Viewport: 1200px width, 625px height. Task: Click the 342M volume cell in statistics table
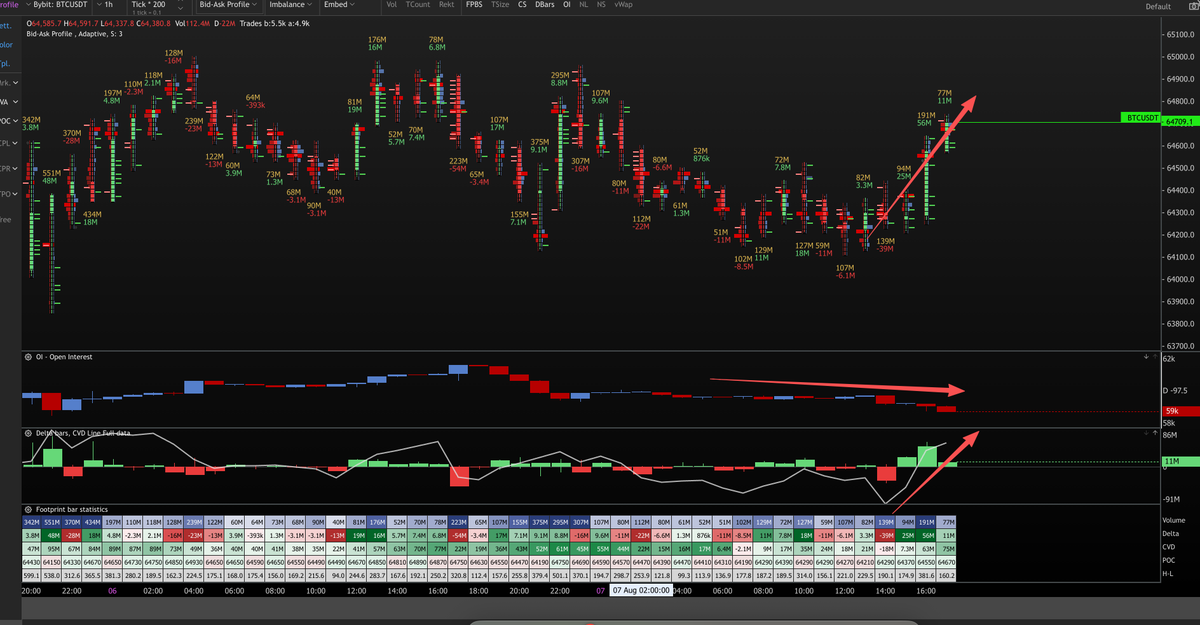[31, 521]
